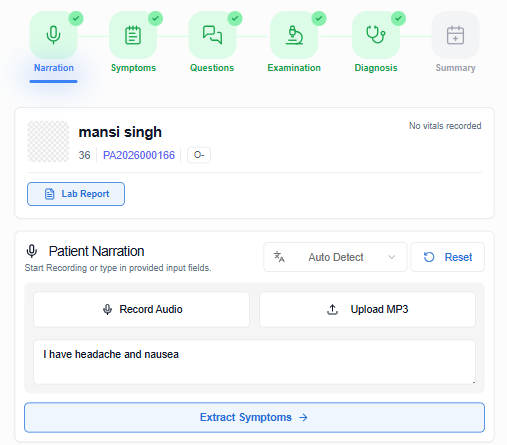Click the upload arrow icon

[332, 309]
